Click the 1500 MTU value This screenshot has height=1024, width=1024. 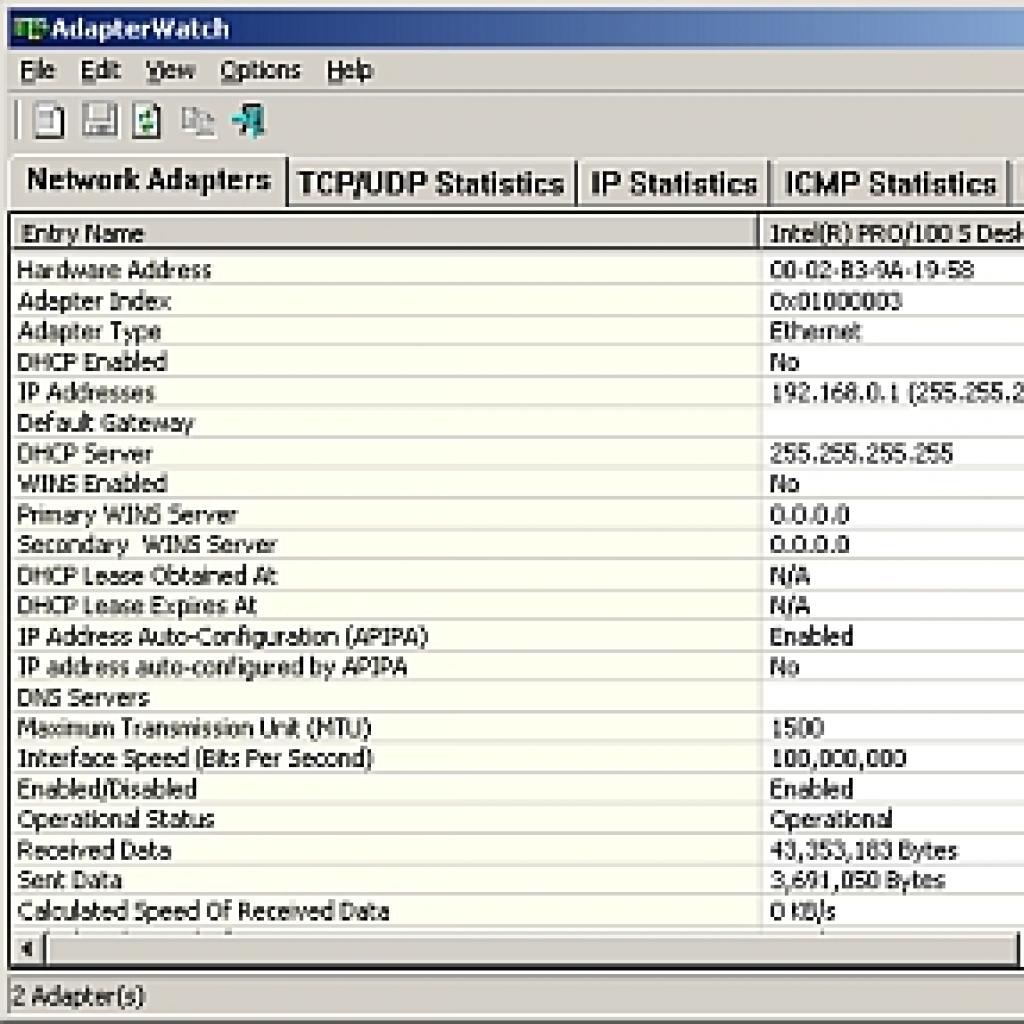(x=797, y=728)
